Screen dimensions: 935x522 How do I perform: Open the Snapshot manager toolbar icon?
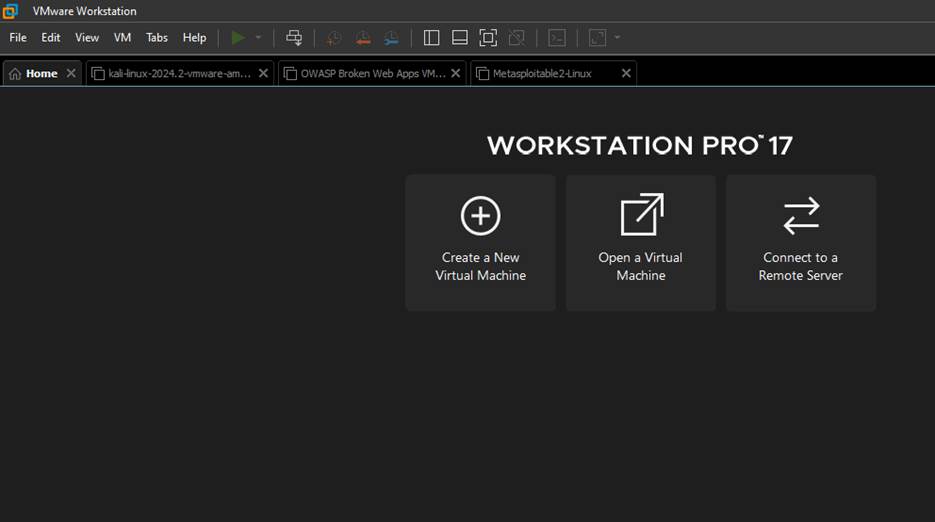coord(392,38)
